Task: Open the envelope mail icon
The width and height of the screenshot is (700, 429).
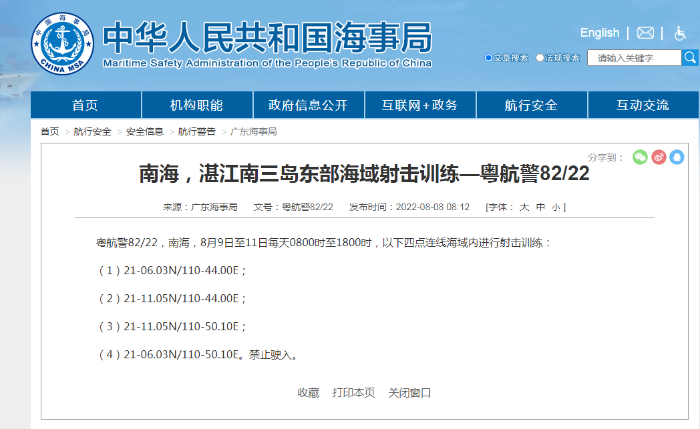Action: tap(645, 33)
